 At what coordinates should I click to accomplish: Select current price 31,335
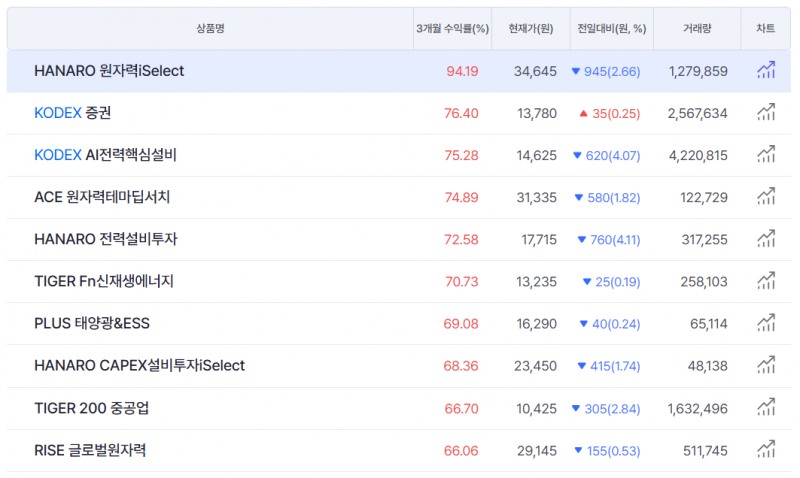click(x=536, y=197)
